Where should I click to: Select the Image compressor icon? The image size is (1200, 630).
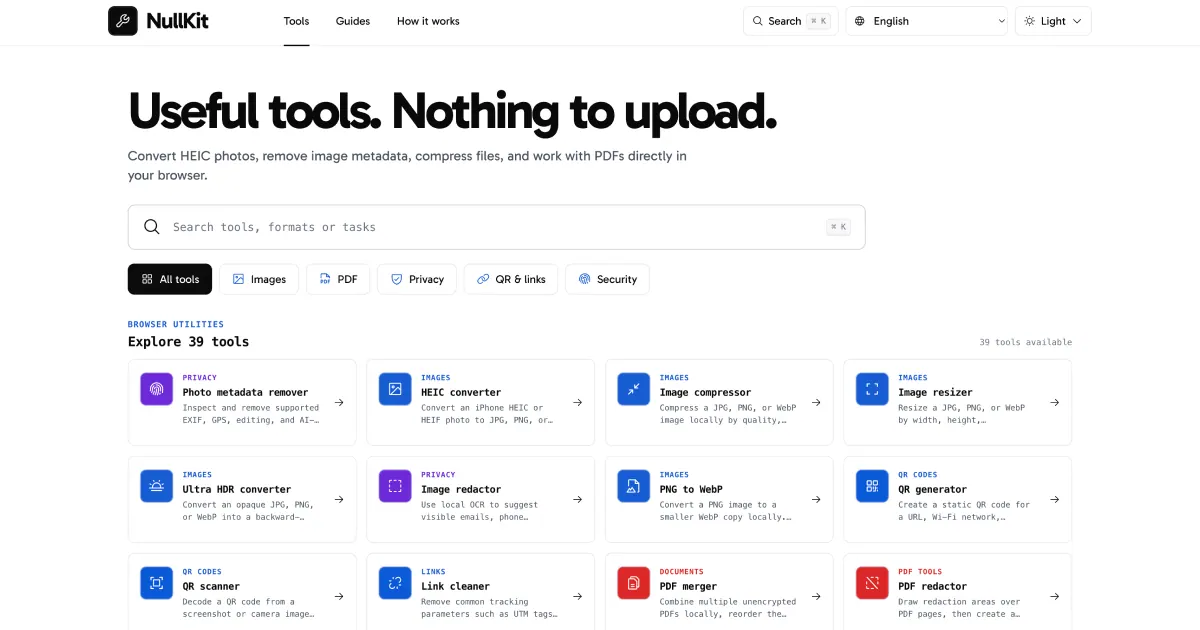pyautogui.click(x=634, y=389)
